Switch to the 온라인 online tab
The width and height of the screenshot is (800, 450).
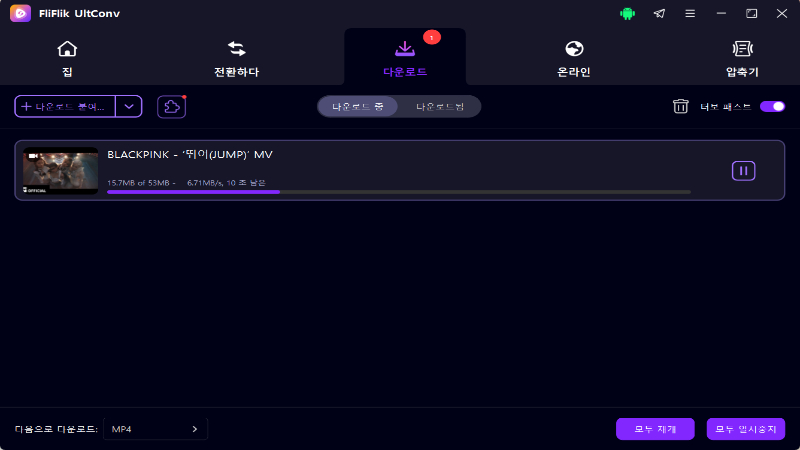[x=574, y=60]
